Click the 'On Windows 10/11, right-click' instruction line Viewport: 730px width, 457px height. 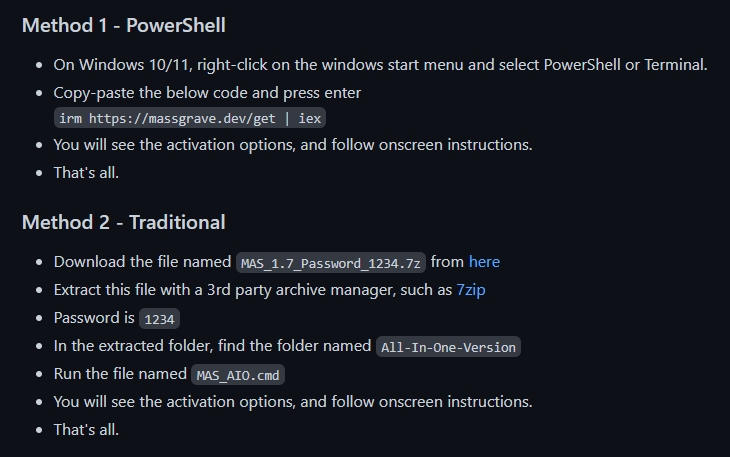[380, 65]
